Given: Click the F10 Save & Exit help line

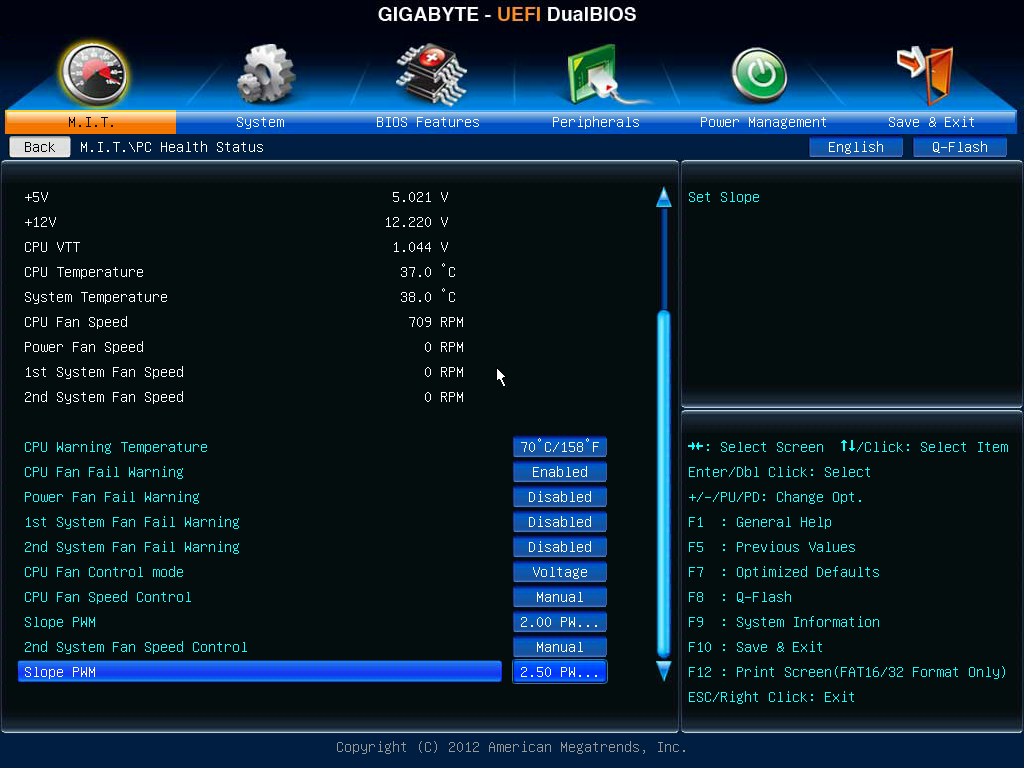Looking at the screenshot, I should (756, 647).
